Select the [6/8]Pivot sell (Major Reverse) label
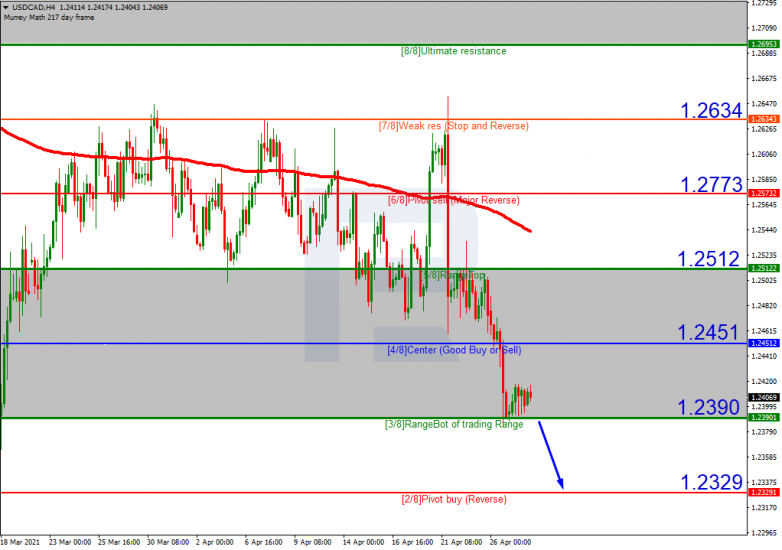Viewport: 782px width, 550px height. pos(453,200)
